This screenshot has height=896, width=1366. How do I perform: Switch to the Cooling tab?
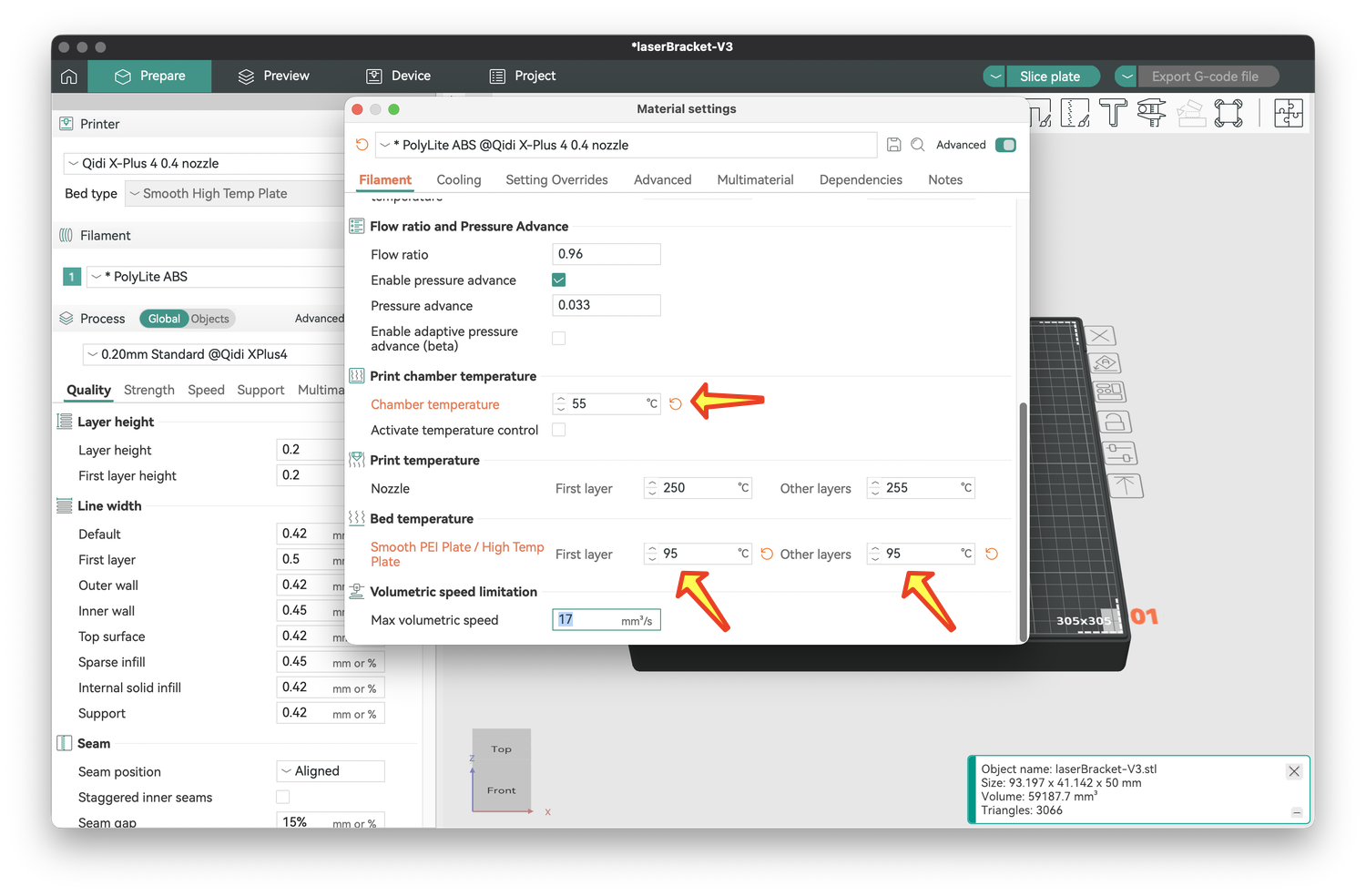pyautogui.click(x=459, y=180)
